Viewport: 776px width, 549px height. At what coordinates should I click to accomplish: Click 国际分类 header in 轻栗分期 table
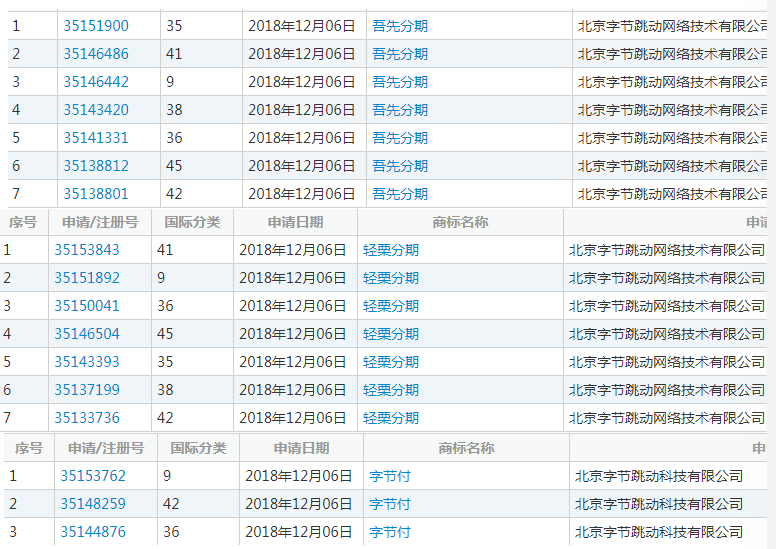(193, 222)
